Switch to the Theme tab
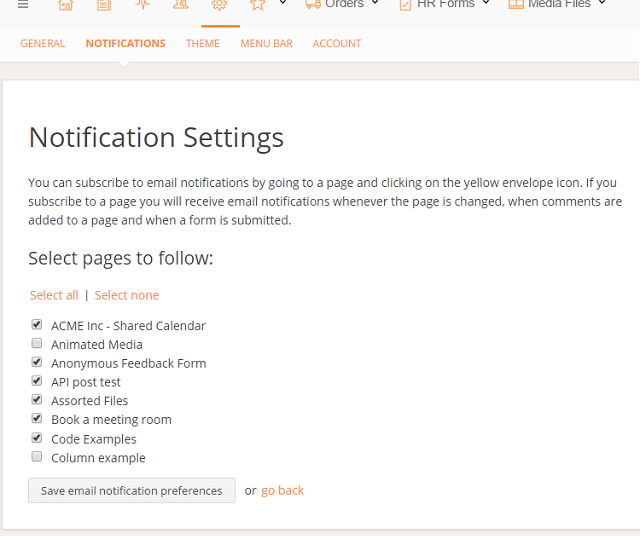 [203, 43]
